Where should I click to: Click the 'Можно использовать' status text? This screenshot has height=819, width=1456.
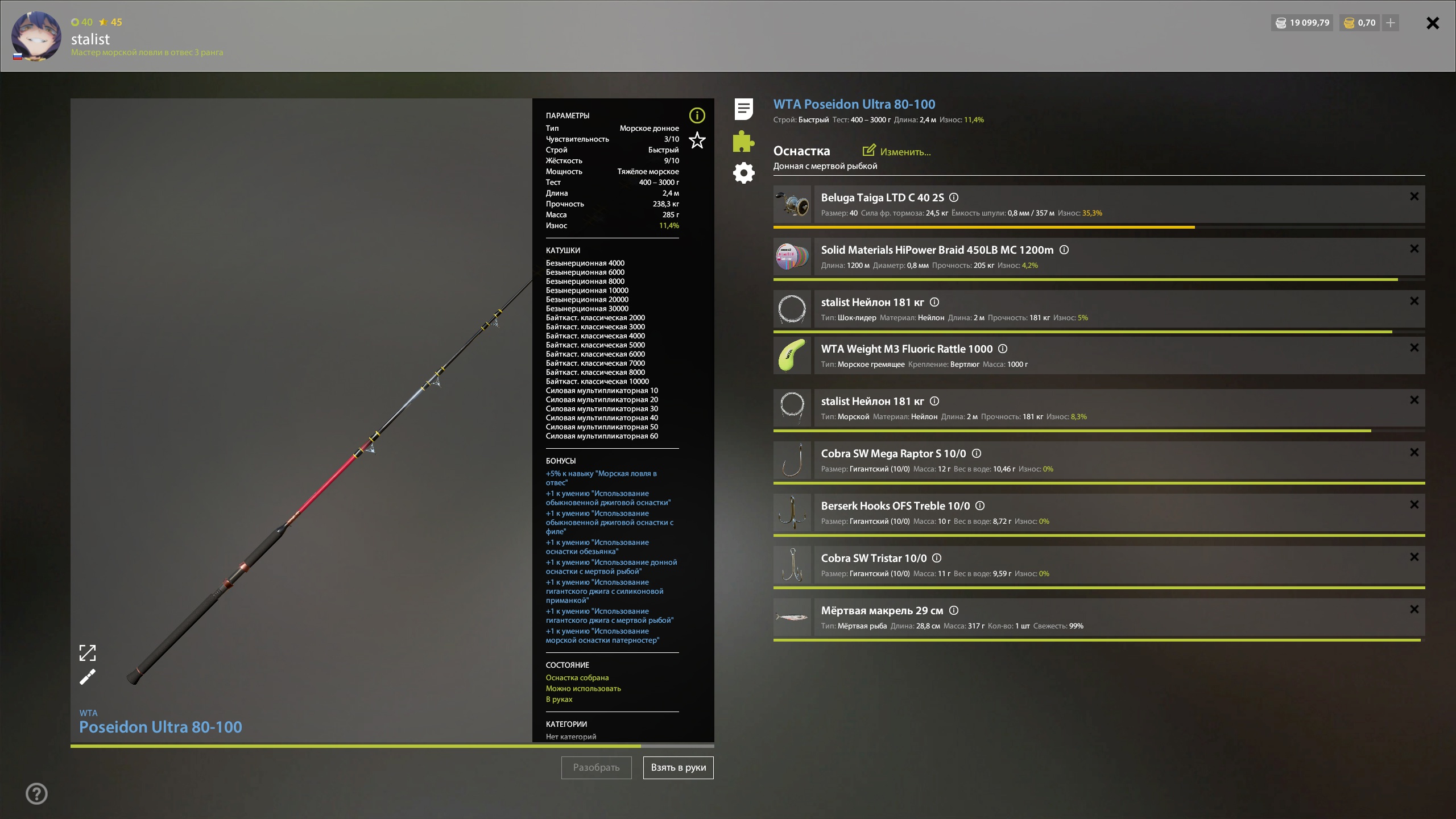point(583,688)
